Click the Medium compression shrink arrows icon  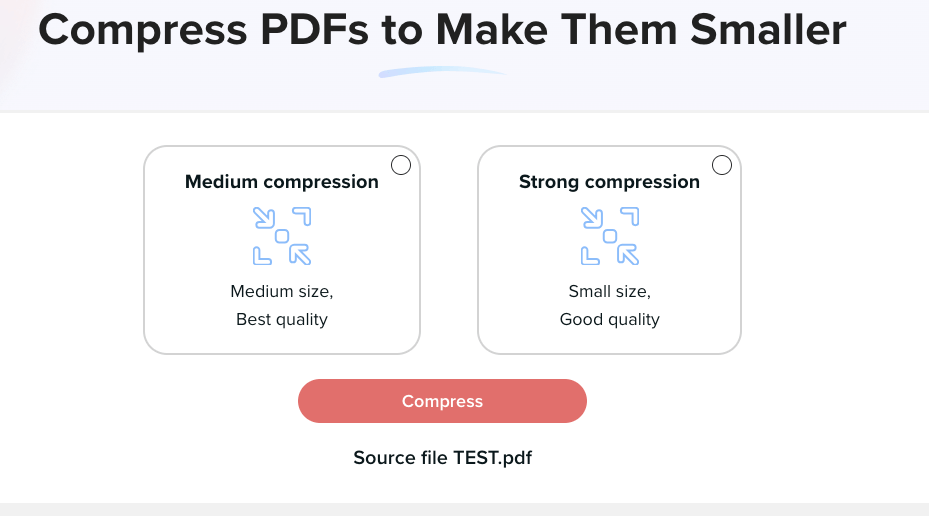click(x=282, y=236)
